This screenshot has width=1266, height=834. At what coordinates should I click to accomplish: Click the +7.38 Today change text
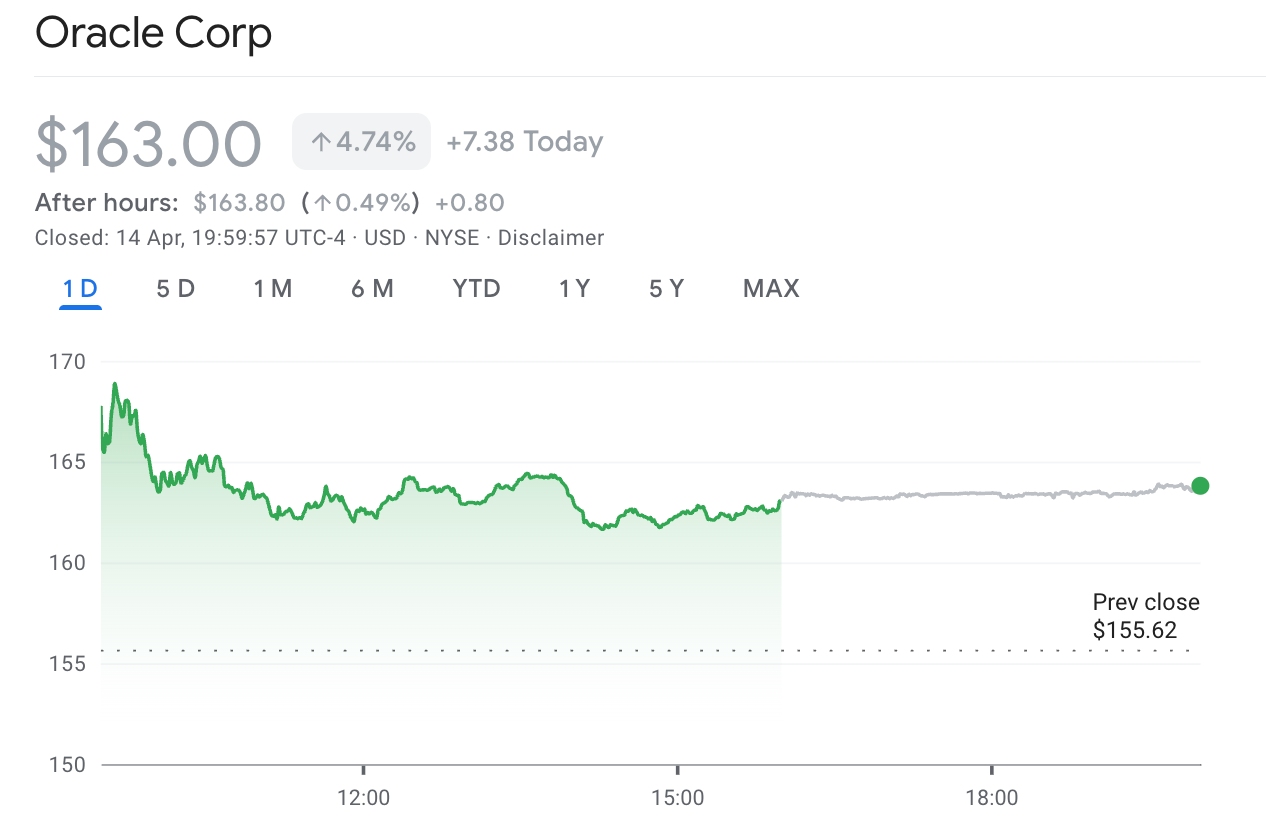[x=524, y=142]
